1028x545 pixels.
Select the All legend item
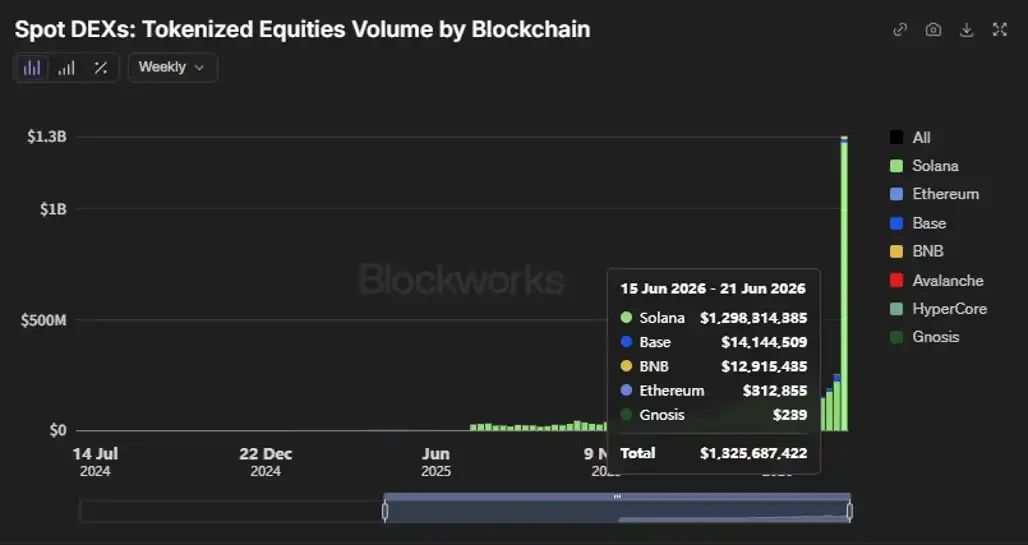click(x=910, y=138)
